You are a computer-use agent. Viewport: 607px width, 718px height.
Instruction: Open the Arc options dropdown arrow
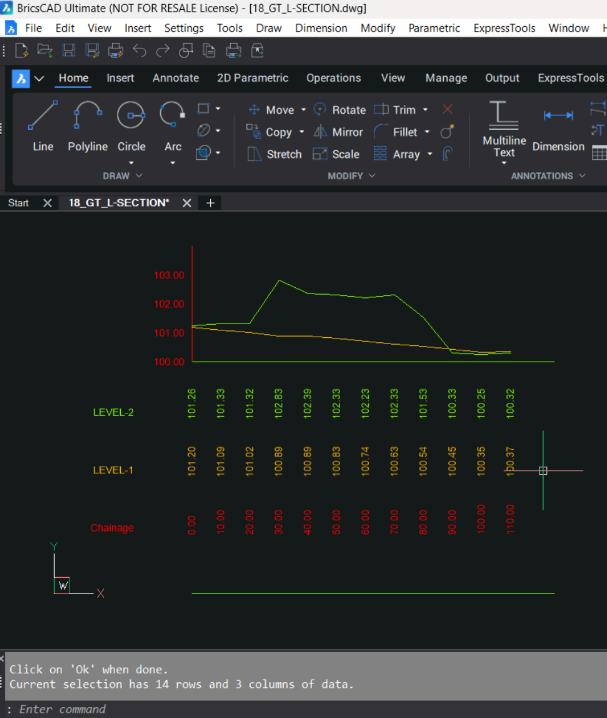pyautogui.click(x=173, y=161)
